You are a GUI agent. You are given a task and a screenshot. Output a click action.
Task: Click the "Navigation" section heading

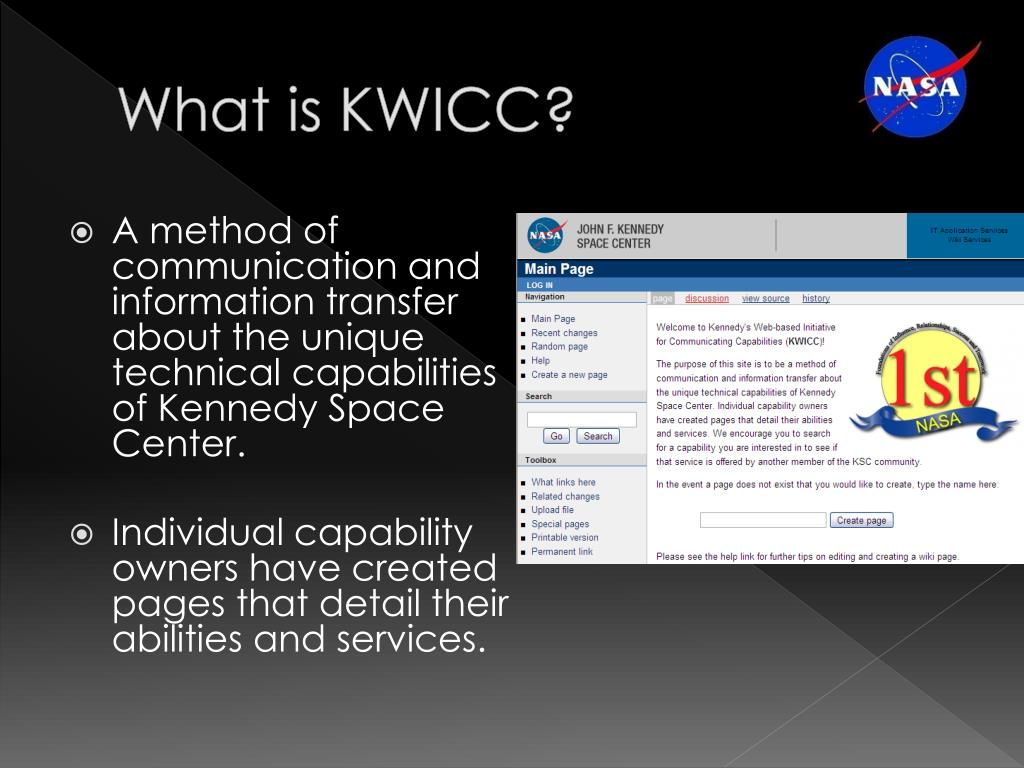point(545,297)
